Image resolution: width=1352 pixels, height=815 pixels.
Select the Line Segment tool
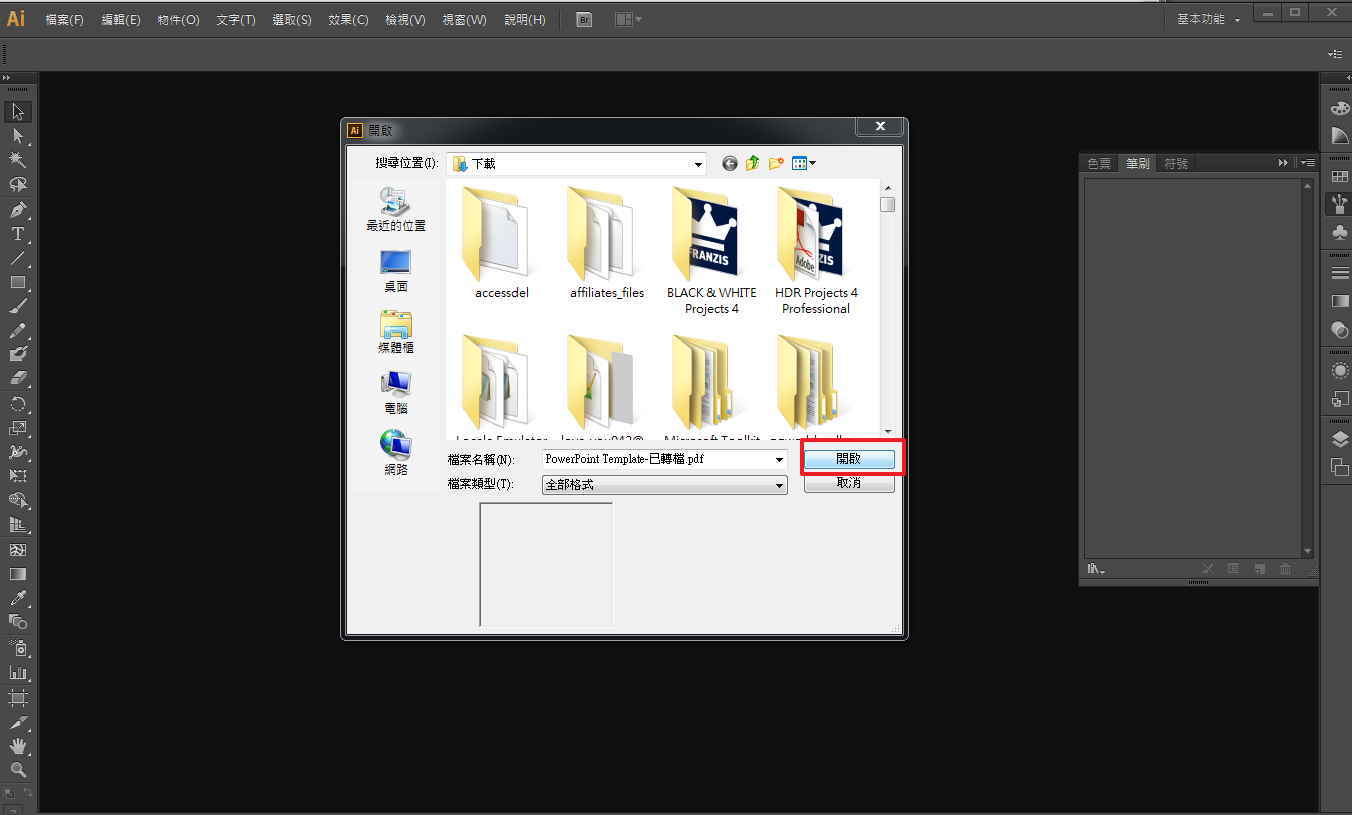coord(18,258)
